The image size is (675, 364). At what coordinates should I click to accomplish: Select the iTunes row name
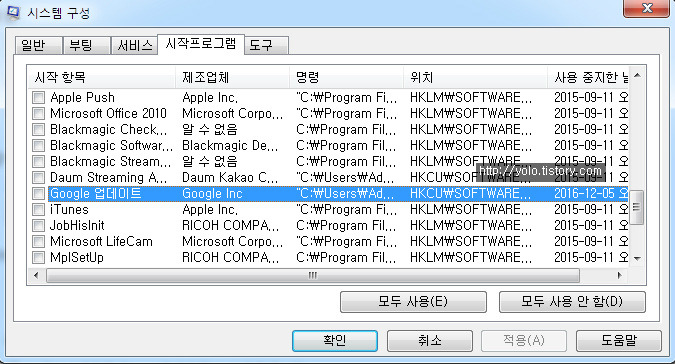(x=69, y=210)
